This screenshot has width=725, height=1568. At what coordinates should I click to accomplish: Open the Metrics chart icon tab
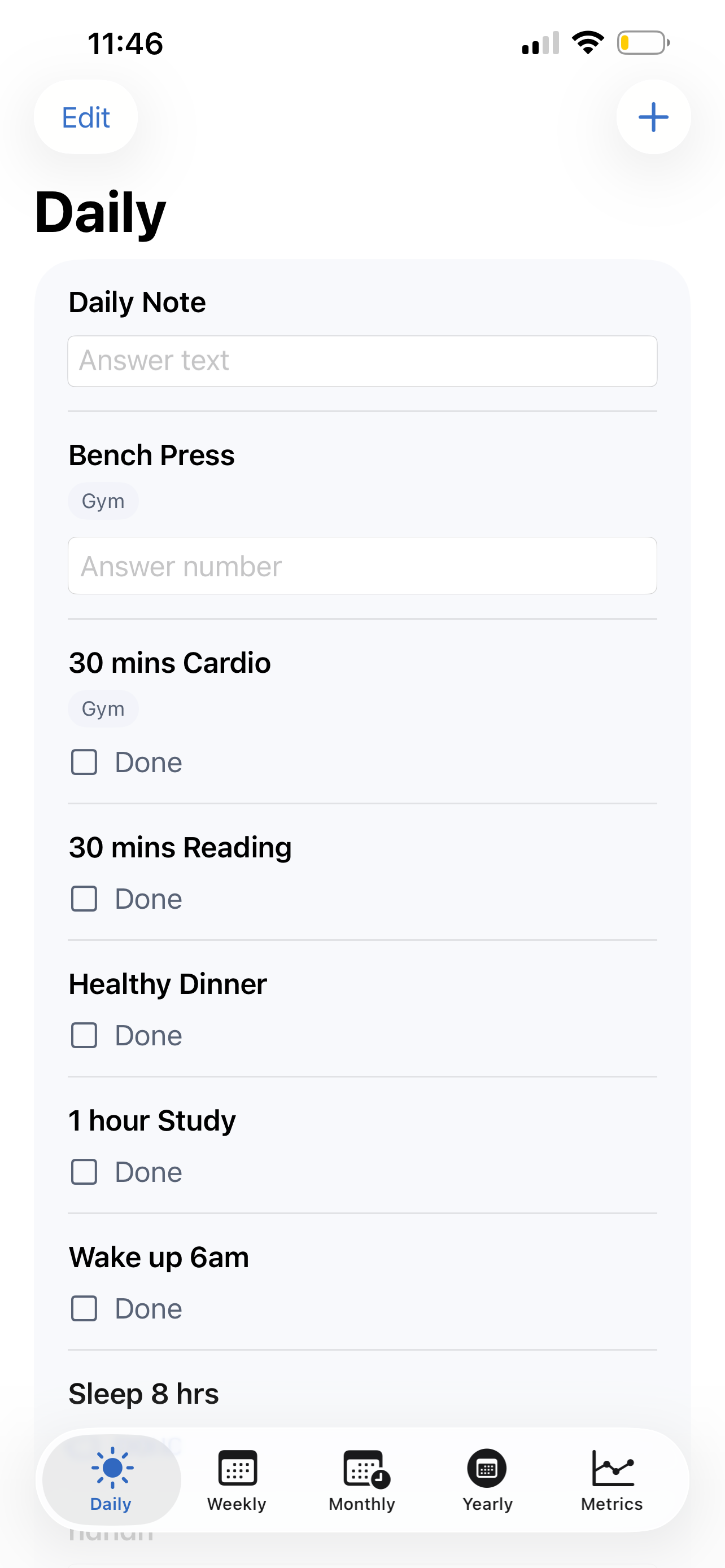[612, 1480]
